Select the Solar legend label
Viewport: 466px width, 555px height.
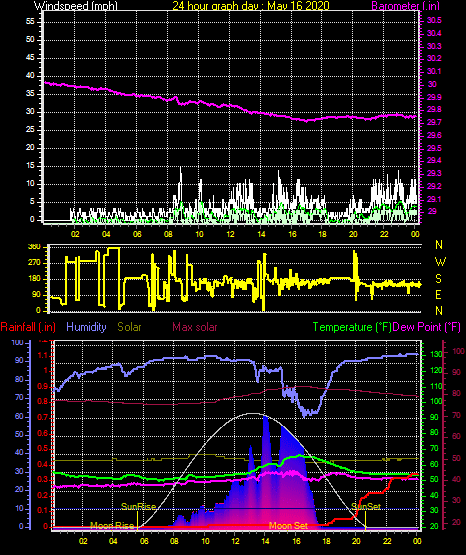click(x=129, y=327)
